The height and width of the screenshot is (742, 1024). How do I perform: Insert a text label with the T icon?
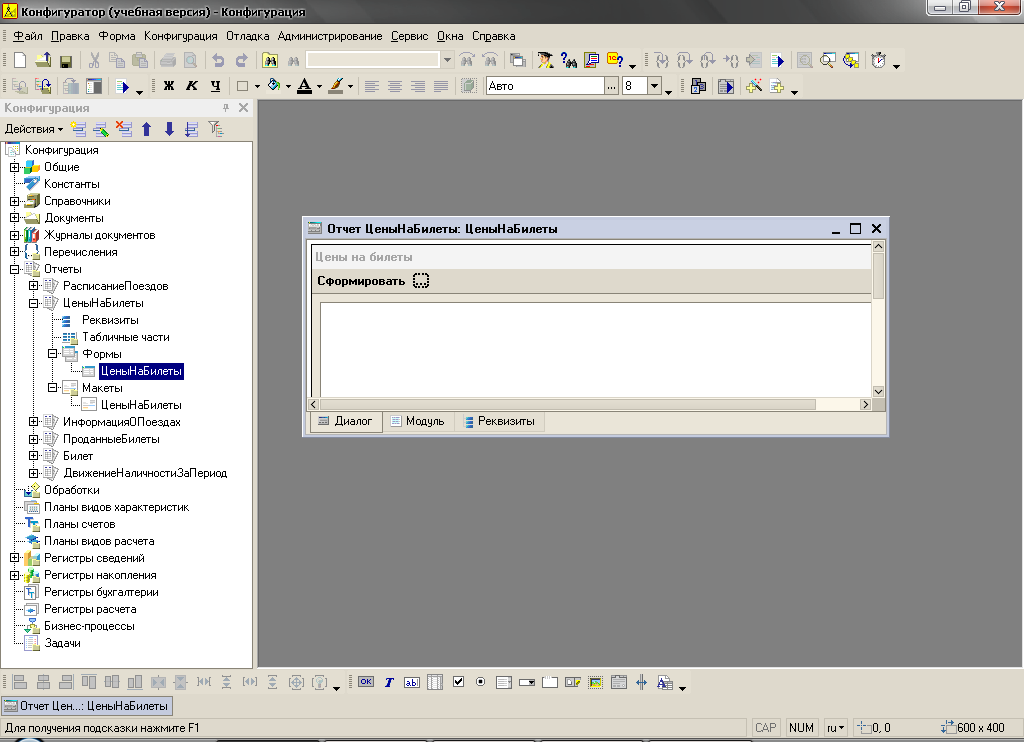[x=389, y=683]
